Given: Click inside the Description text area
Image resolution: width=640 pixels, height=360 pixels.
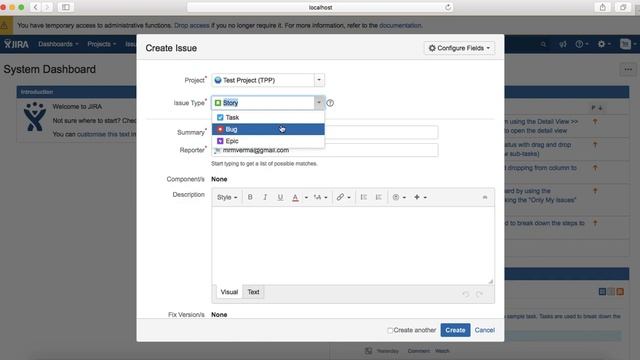Looking at the screenshot, I should click(353, 245).
